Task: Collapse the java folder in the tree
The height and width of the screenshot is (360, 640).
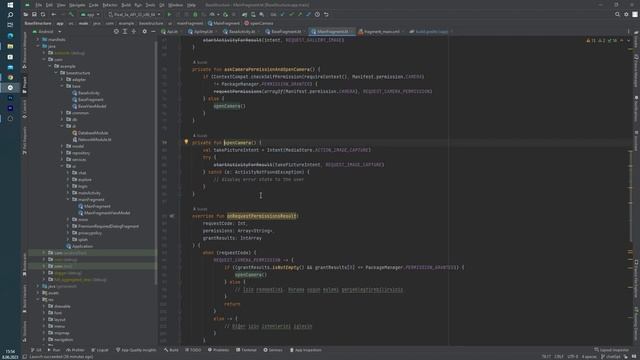Action: pos(38,46)
